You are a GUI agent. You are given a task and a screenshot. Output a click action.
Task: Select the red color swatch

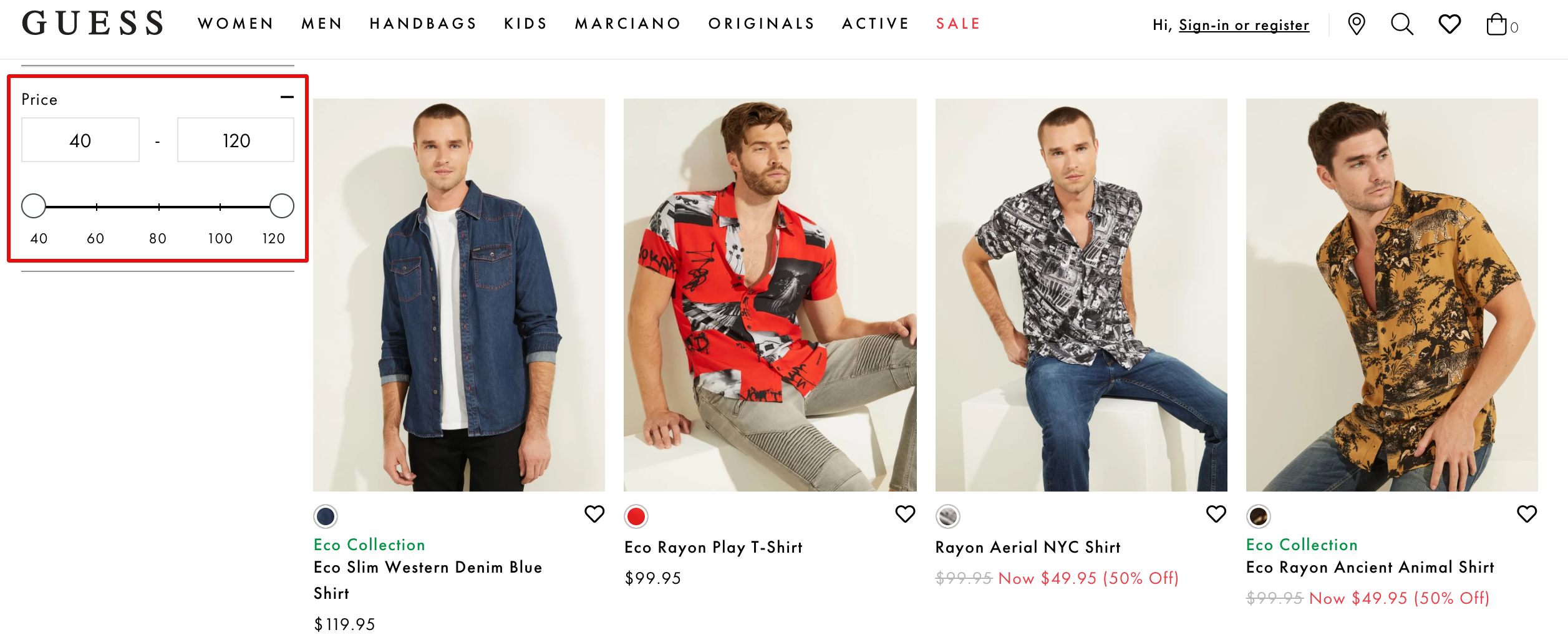[636, 516]
